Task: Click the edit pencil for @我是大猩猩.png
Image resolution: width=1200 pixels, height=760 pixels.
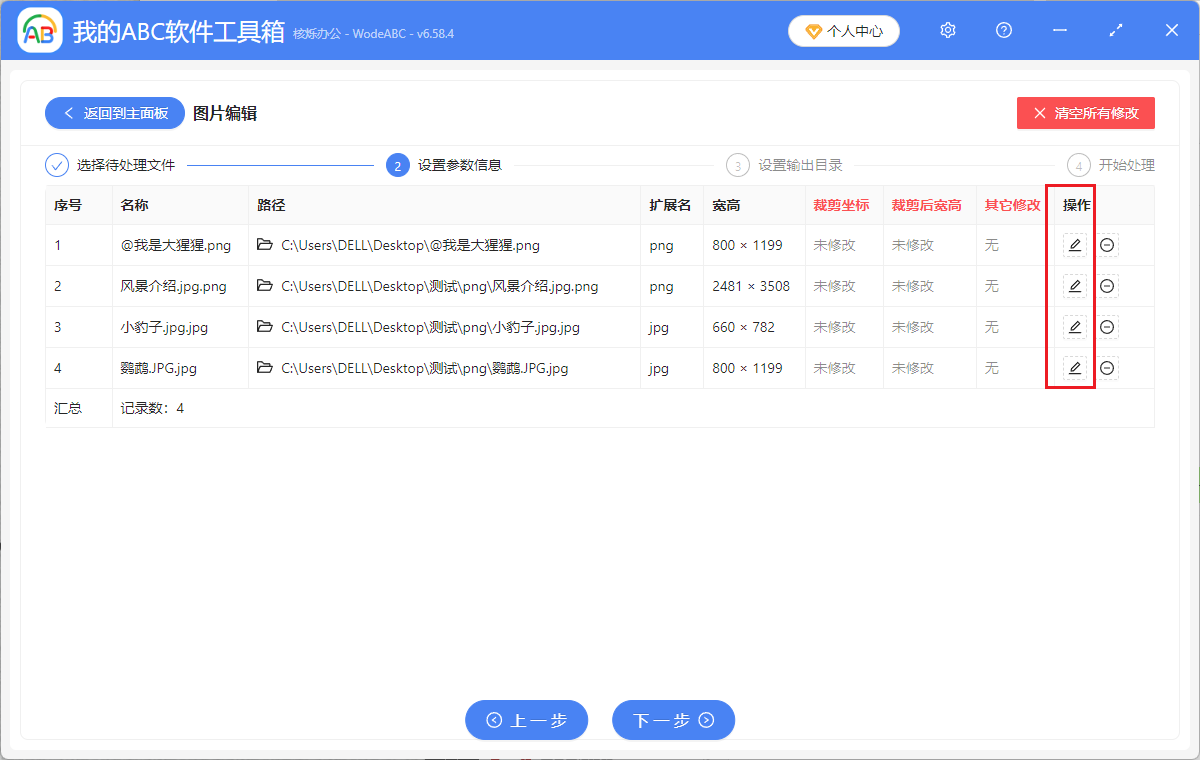Action: [x=1074, y=244]
